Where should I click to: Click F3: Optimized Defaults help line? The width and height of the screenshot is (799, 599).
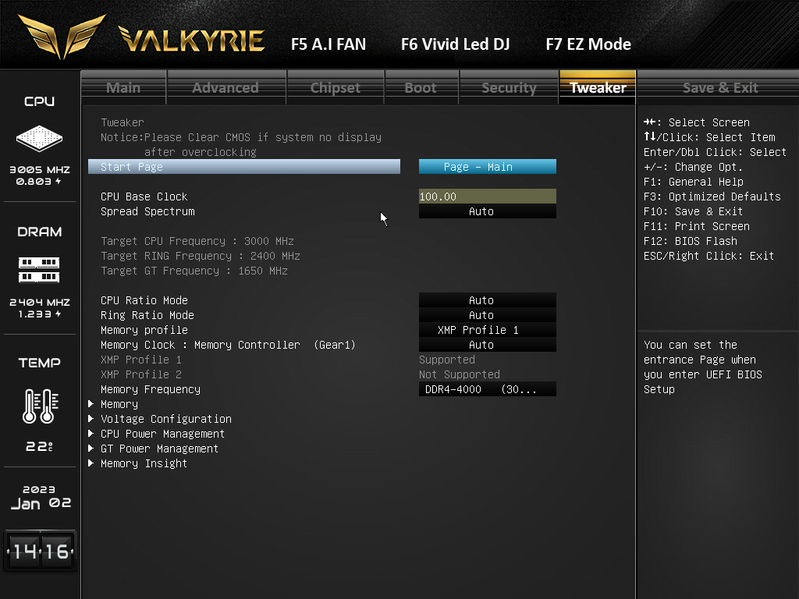click(x=712, y=196)
